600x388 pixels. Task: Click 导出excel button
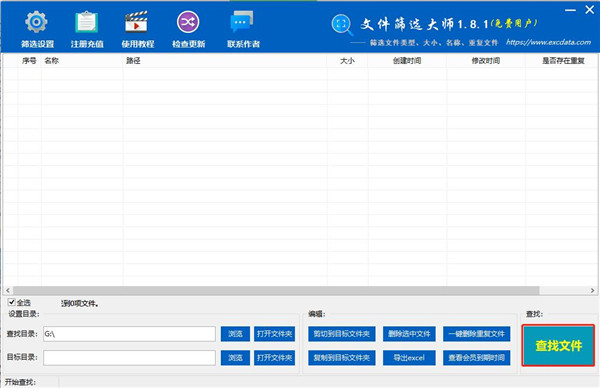[409, 358]
